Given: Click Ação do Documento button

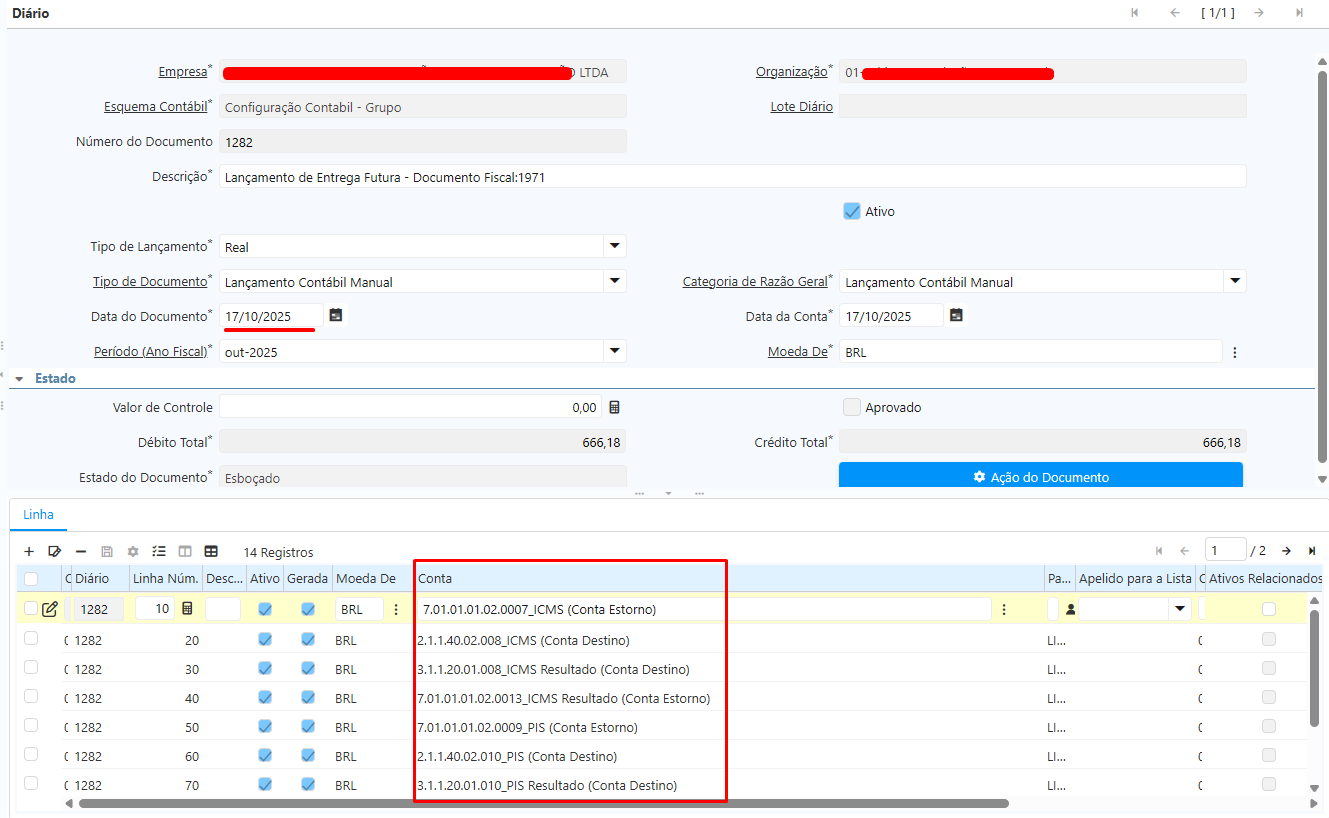Looking at the screenshot, I should 1040,477.
